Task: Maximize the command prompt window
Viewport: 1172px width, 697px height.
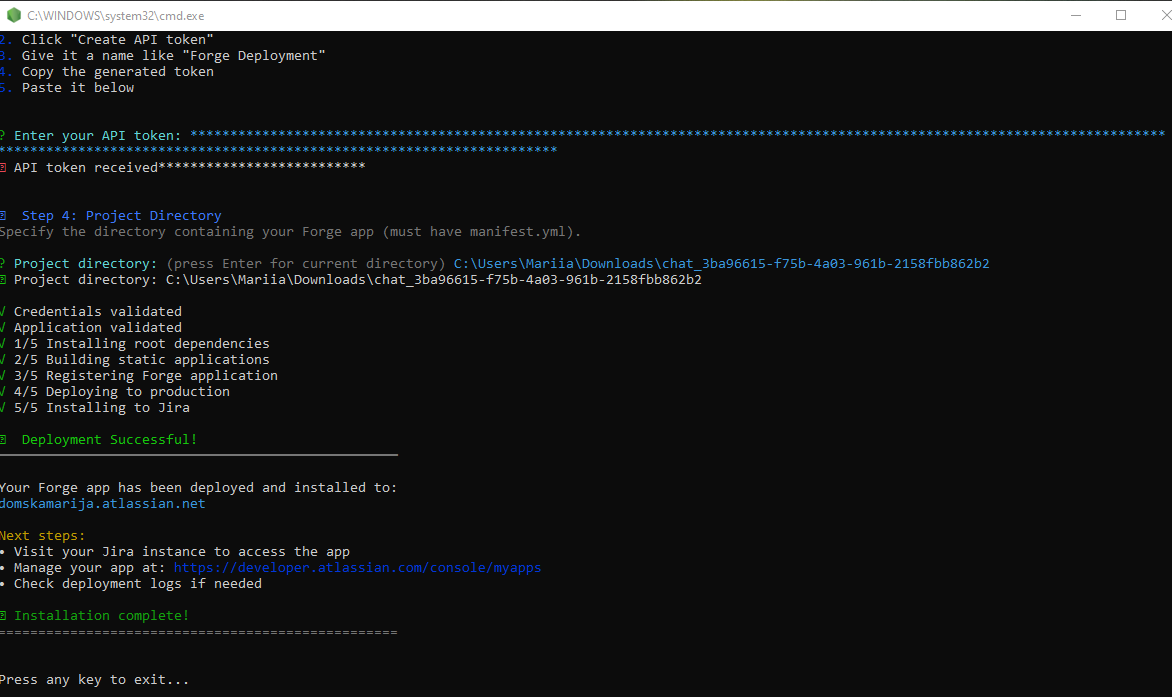Action: coord(1119,15)
